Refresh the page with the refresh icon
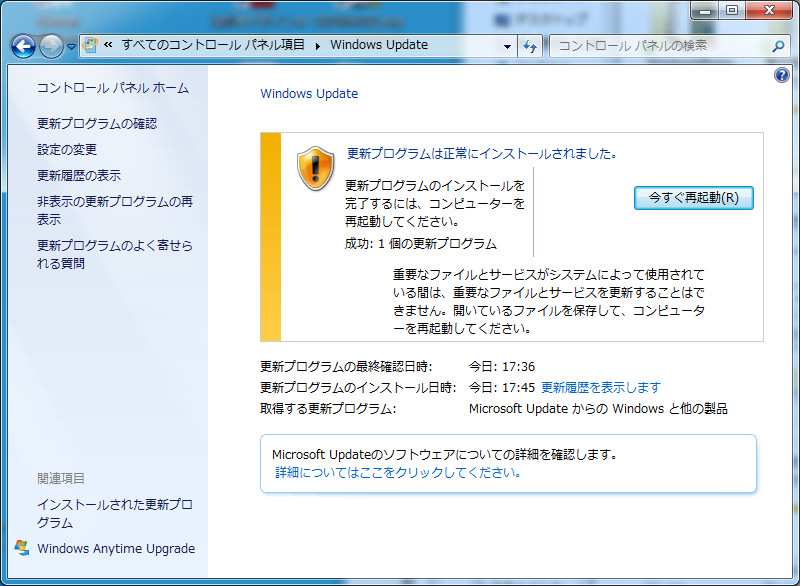 (530, 46)
